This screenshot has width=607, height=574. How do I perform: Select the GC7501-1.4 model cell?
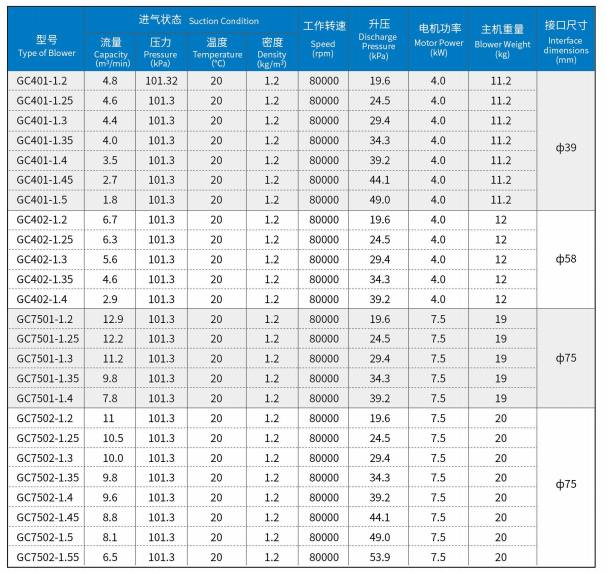45,398
